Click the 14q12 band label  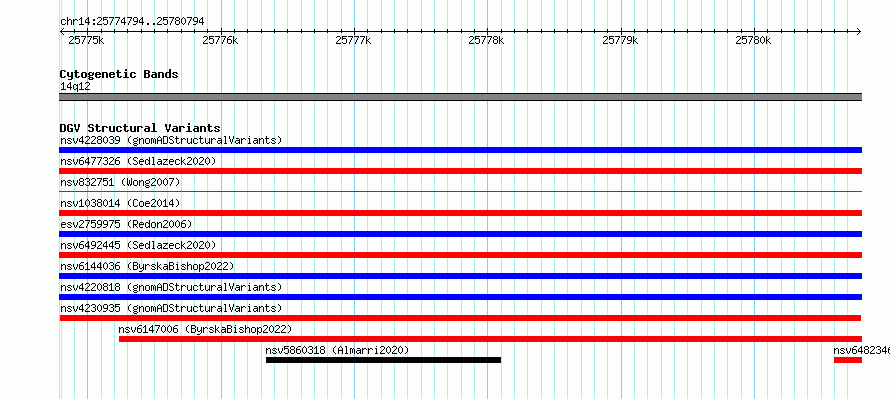tap(75, 86)
